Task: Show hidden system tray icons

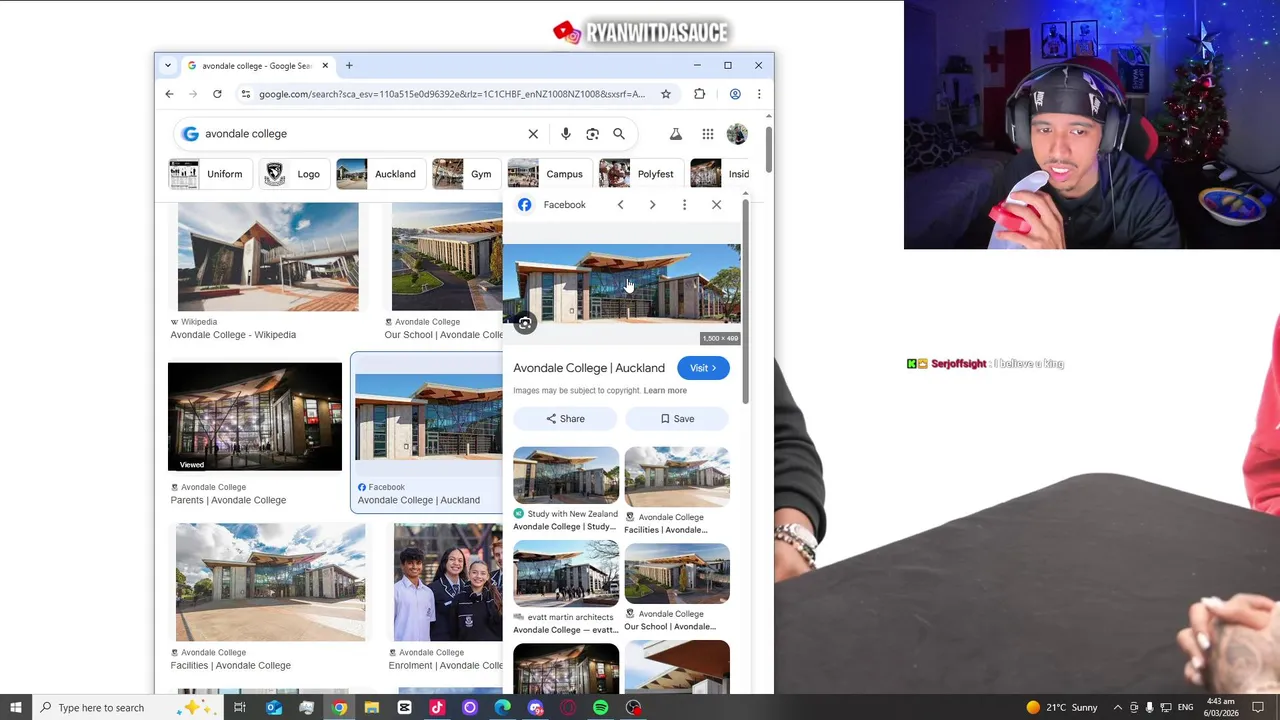Action: [1118, 708]
